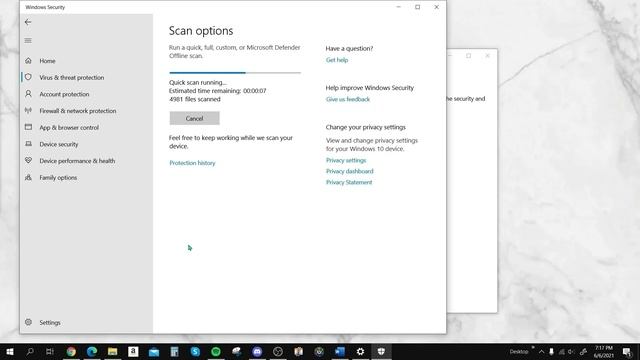Show hidden system tray icons
The image size is (640, 360).
541,351
